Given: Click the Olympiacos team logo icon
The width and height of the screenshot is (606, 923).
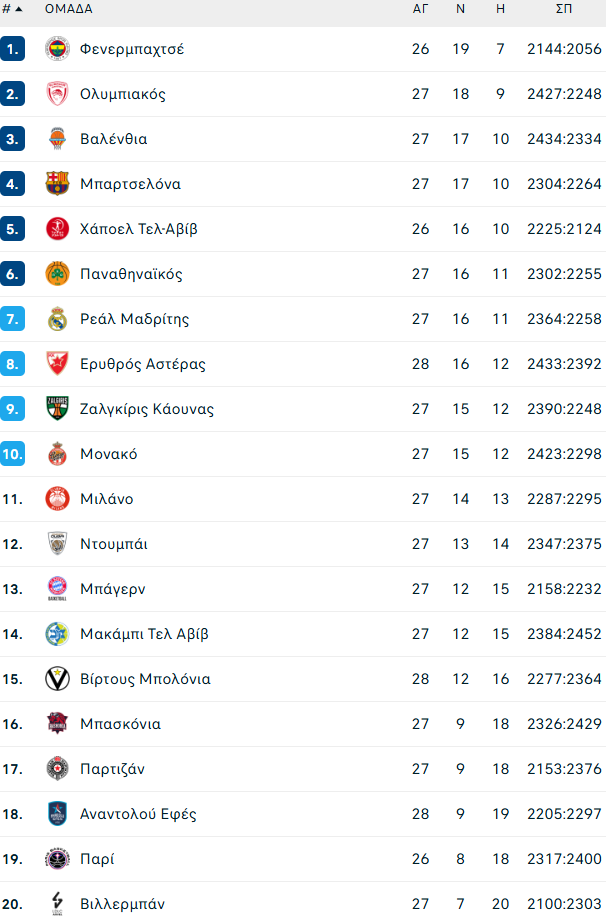Looking at the screenshot, I should [57, 94].
